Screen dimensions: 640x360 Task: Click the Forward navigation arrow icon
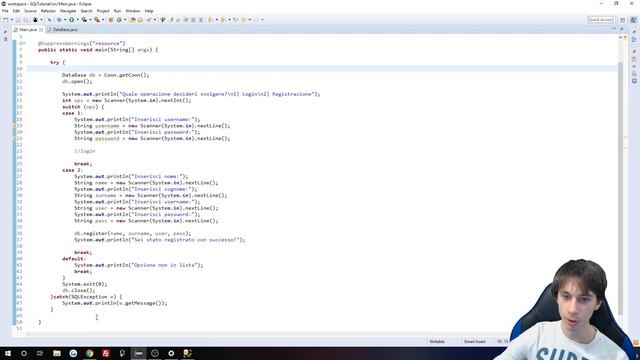256,20
